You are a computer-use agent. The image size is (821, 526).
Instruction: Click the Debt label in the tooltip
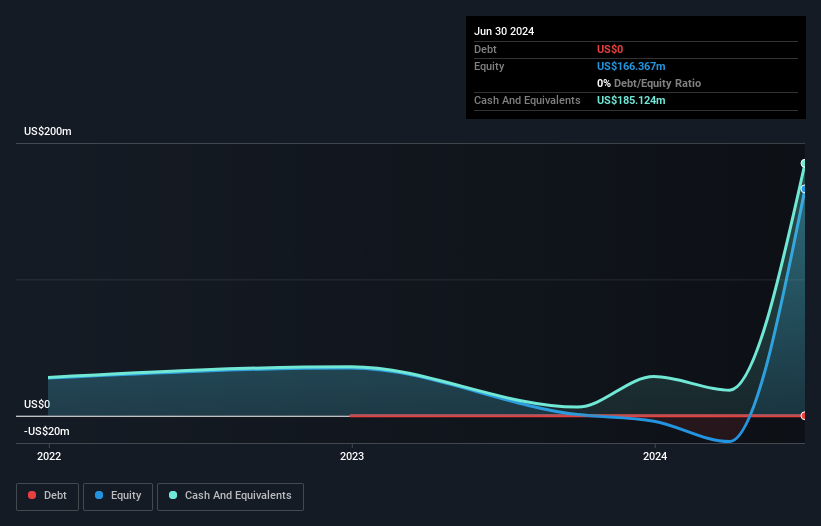pos(485,49)
